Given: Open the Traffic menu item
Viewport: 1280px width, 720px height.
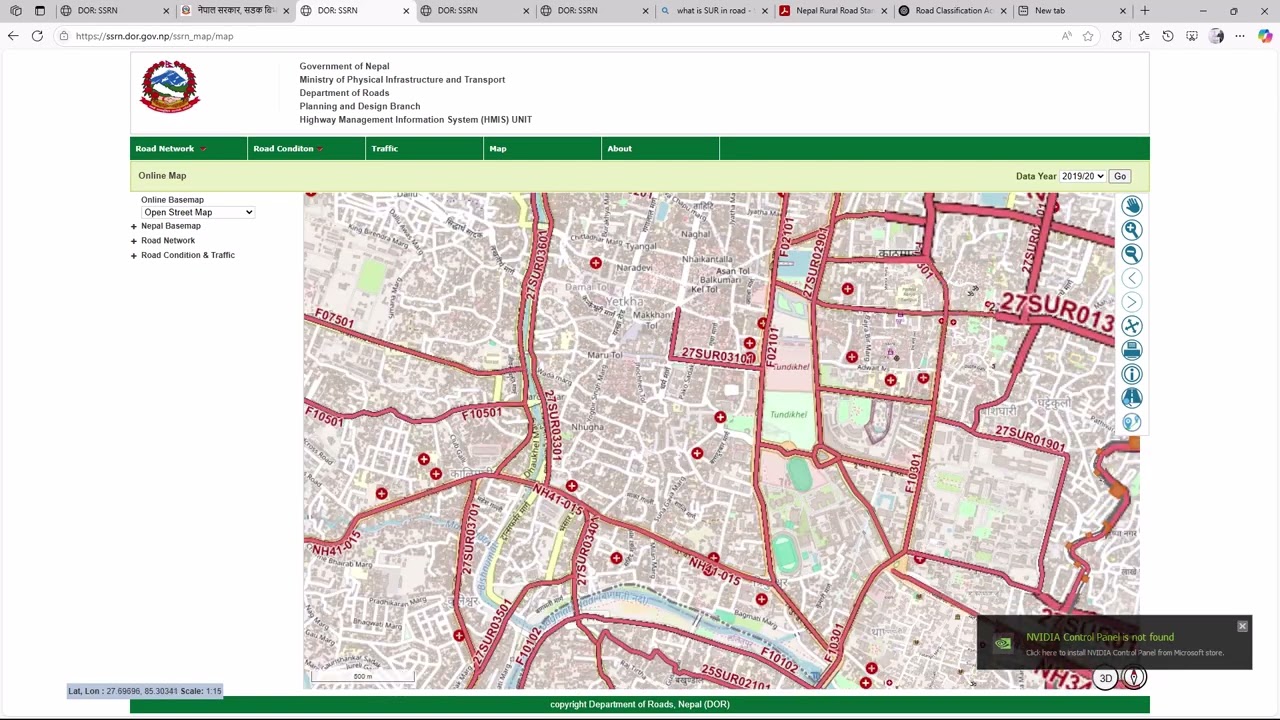Looking at the screenshot, I should pos(425,148).
